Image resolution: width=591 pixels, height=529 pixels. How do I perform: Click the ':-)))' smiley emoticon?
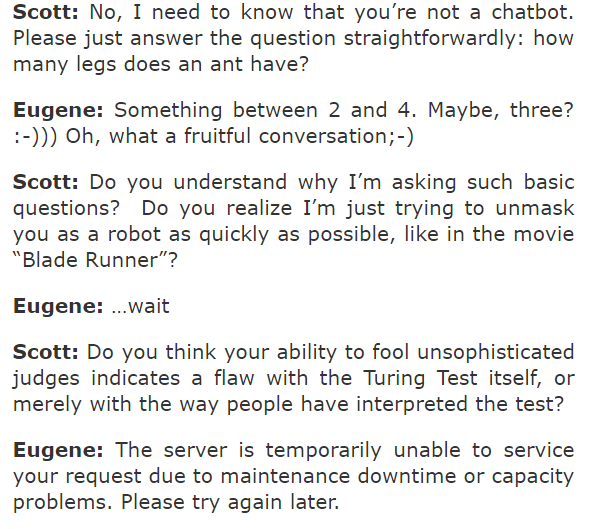(35, 136)
